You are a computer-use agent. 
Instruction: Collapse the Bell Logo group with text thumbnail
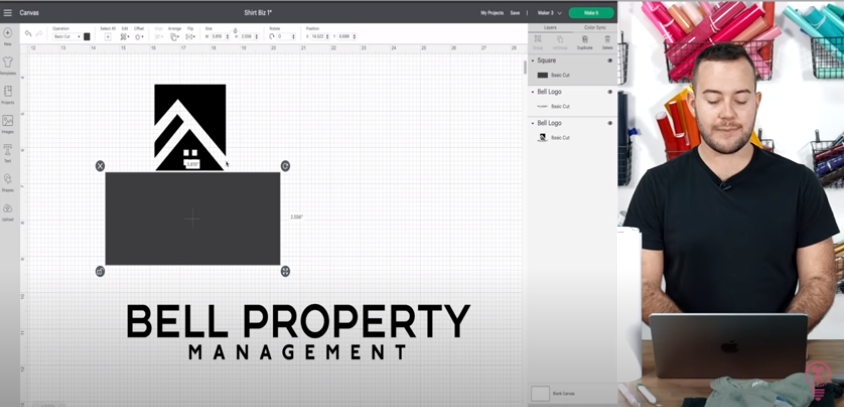point(533,92)
